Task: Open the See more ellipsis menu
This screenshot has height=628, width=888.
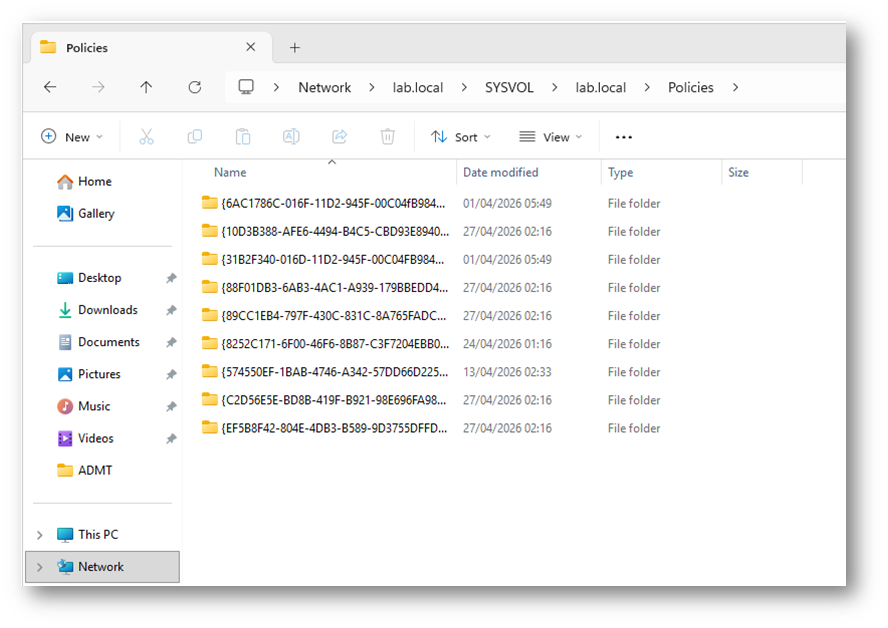Action: coord(624,137)
